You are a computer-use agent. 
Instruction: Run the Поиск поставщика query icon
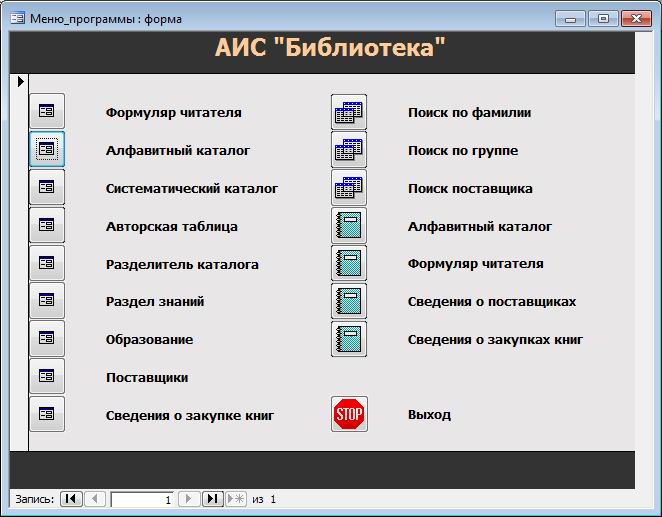[x=349, y=187]
